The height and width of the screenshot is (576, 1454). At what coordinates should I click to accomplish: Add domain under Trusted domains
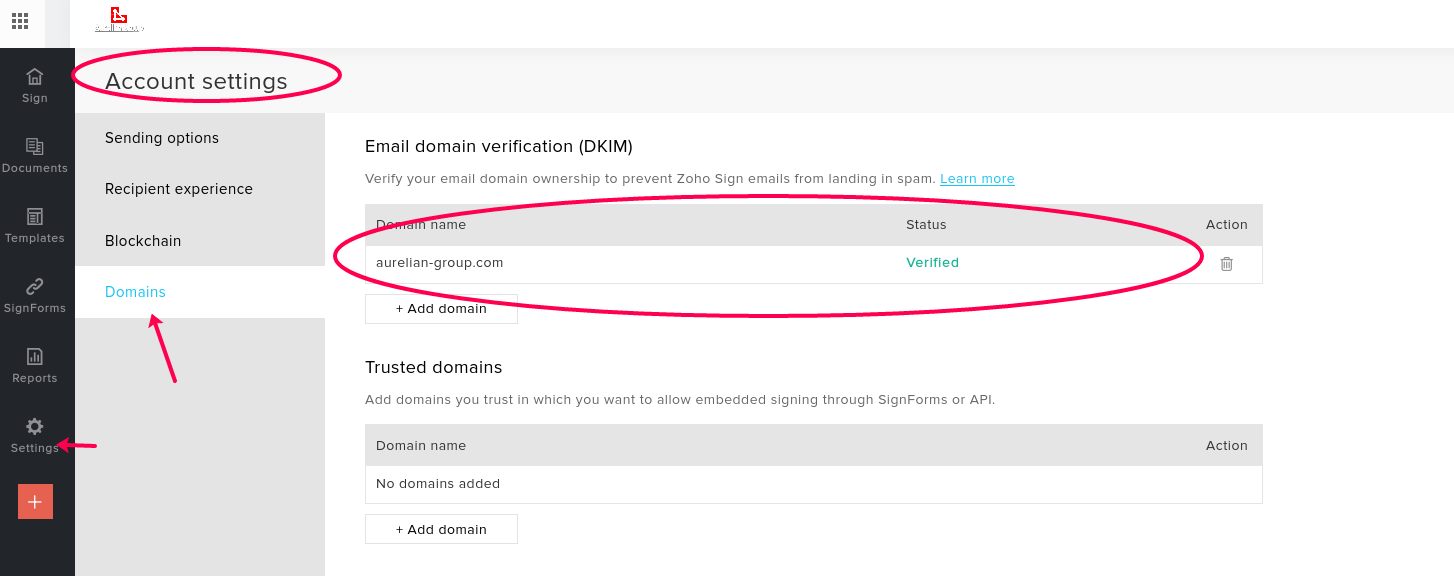441,529
